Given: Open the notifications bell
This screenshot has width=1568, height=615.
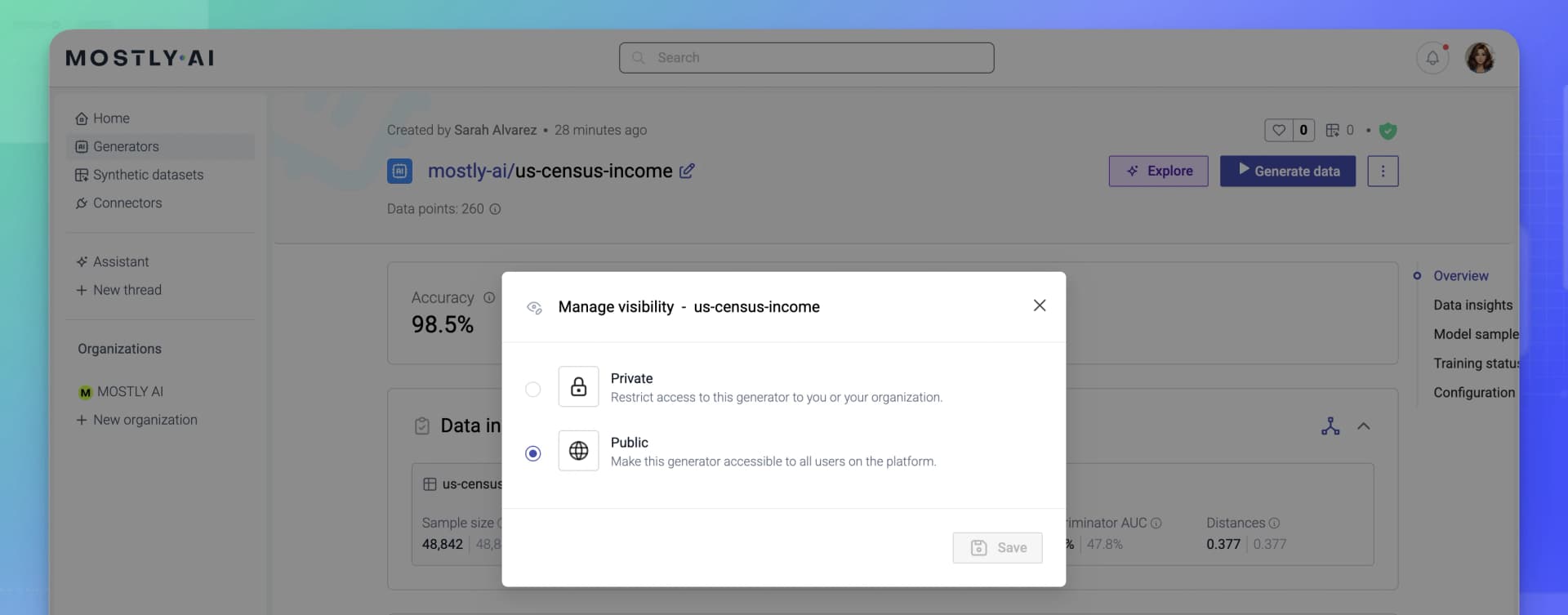Looking at the screenshot, I should tap(1432, 58).
